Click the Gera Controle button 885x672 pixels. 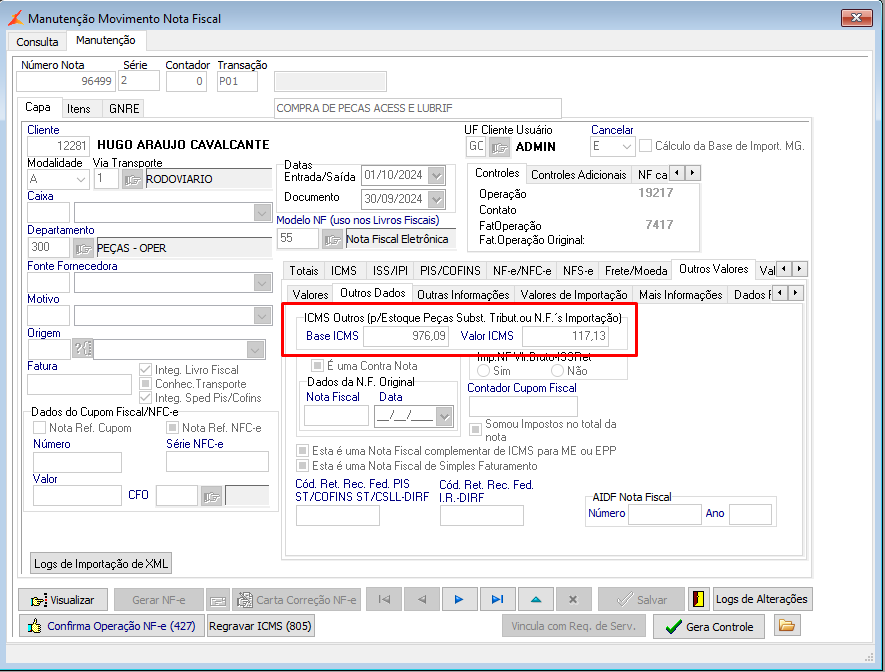coord(709,627)
